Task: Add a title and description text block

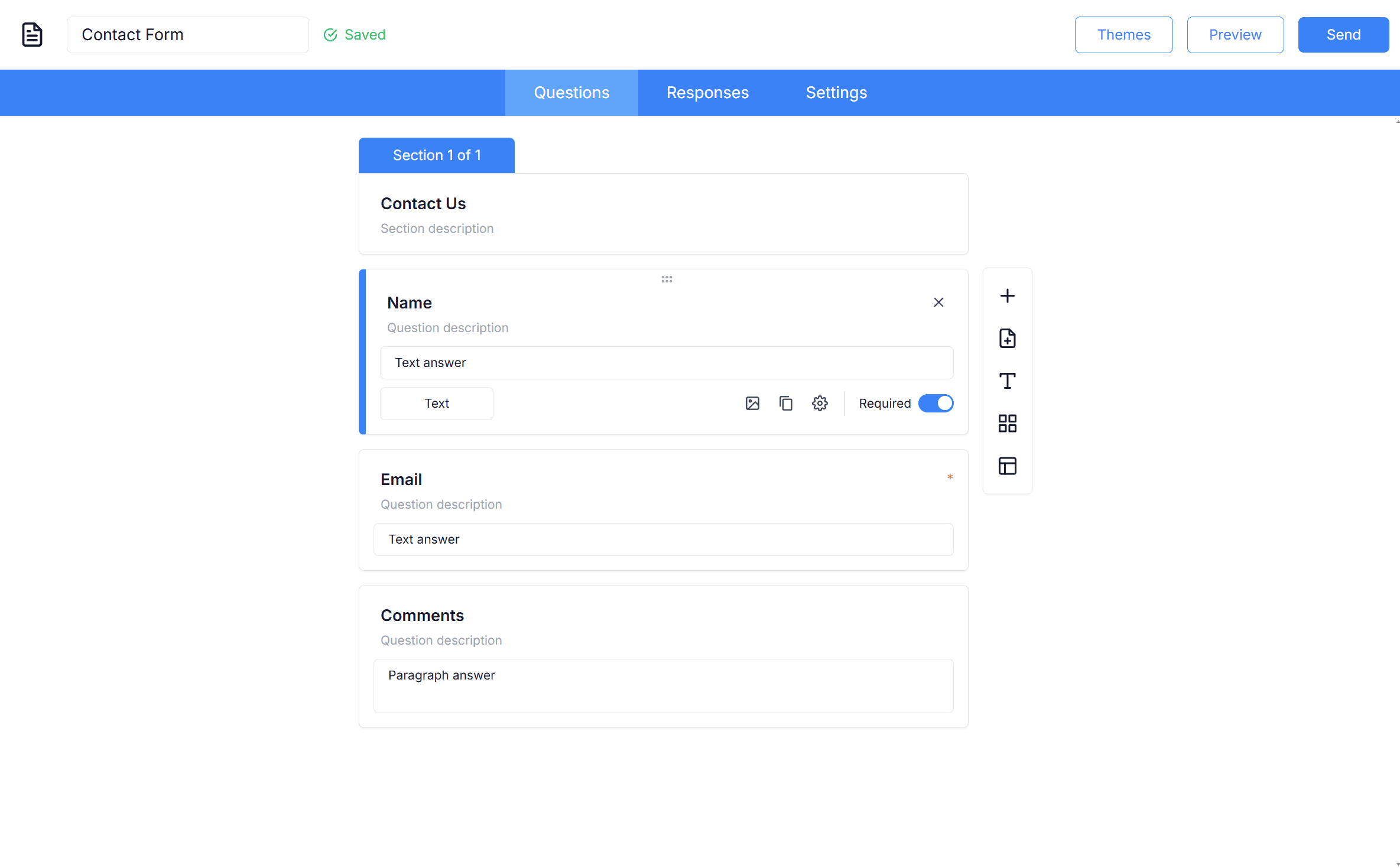Action: point(1007,381)
